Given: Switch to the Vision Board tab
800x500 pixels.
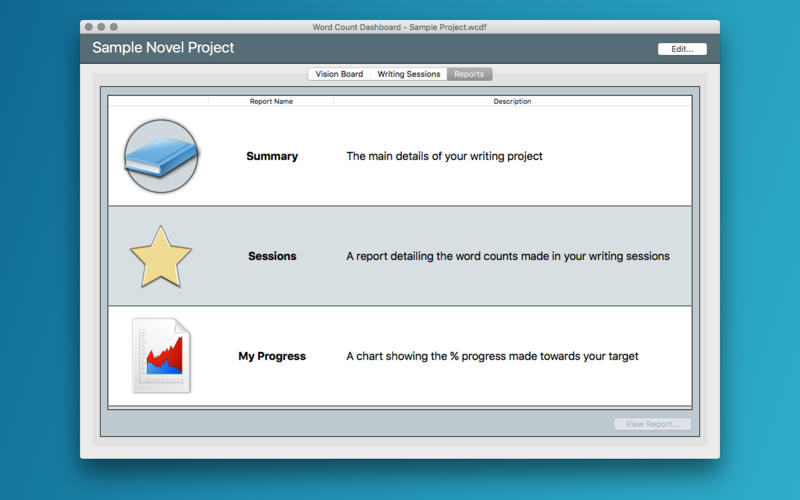Looking at the screenshot, I should click(x=339, y=74).
